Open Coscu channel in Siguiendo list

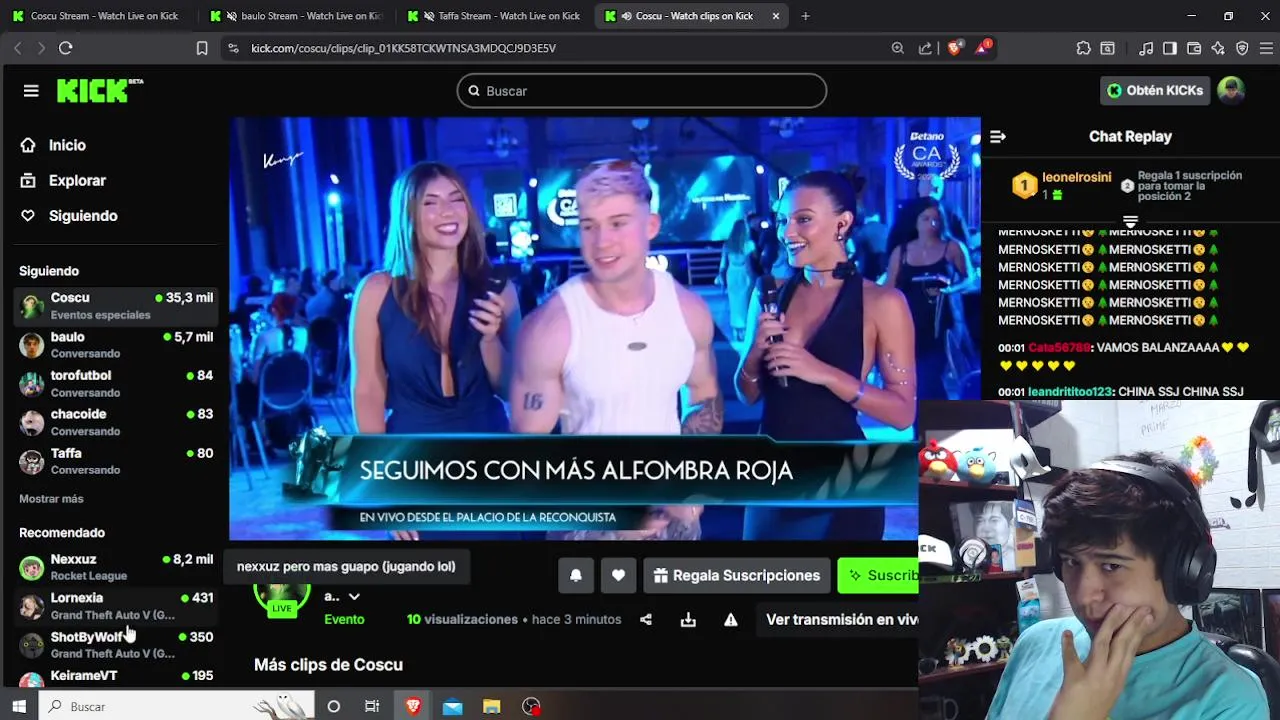pos(117,306)
